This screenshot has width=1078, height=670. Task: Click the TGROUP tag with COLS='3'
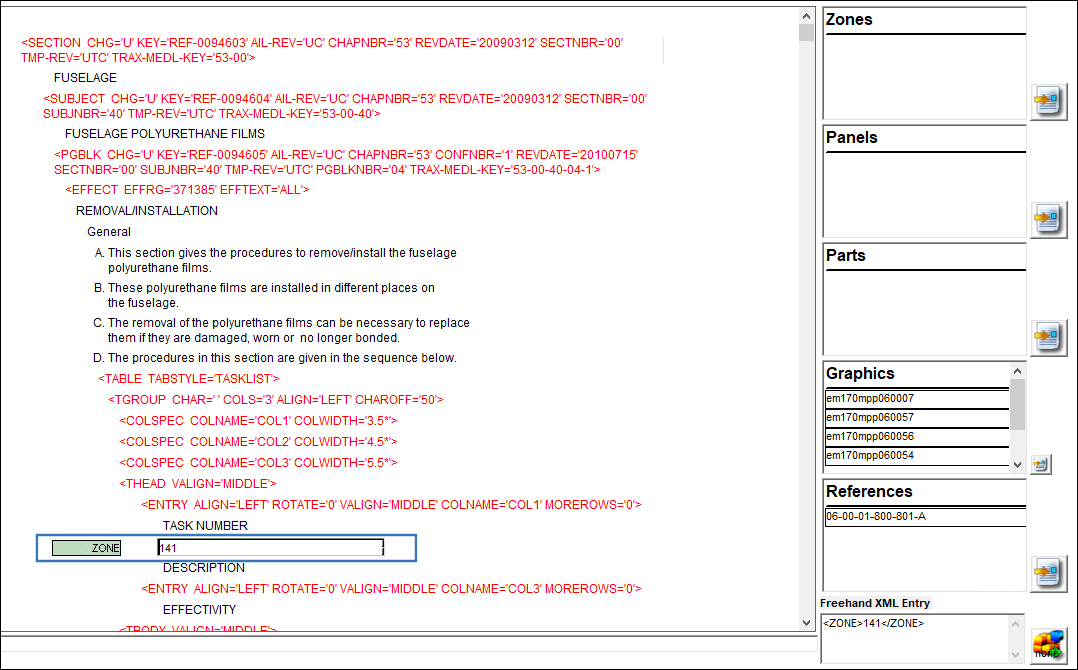276,400
